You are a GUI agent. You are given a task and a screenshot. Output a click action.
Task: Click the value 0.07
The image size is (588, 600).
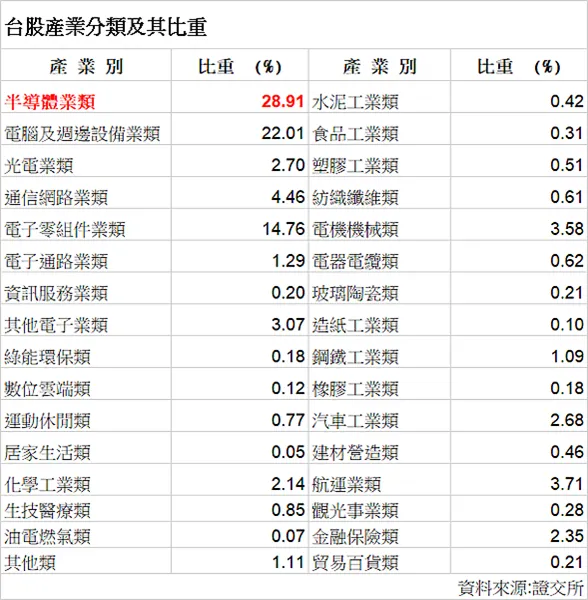[x=288, y=536]
